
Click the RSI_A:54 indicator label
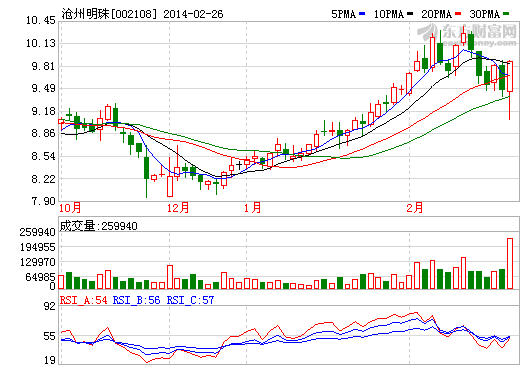[83, 300]
